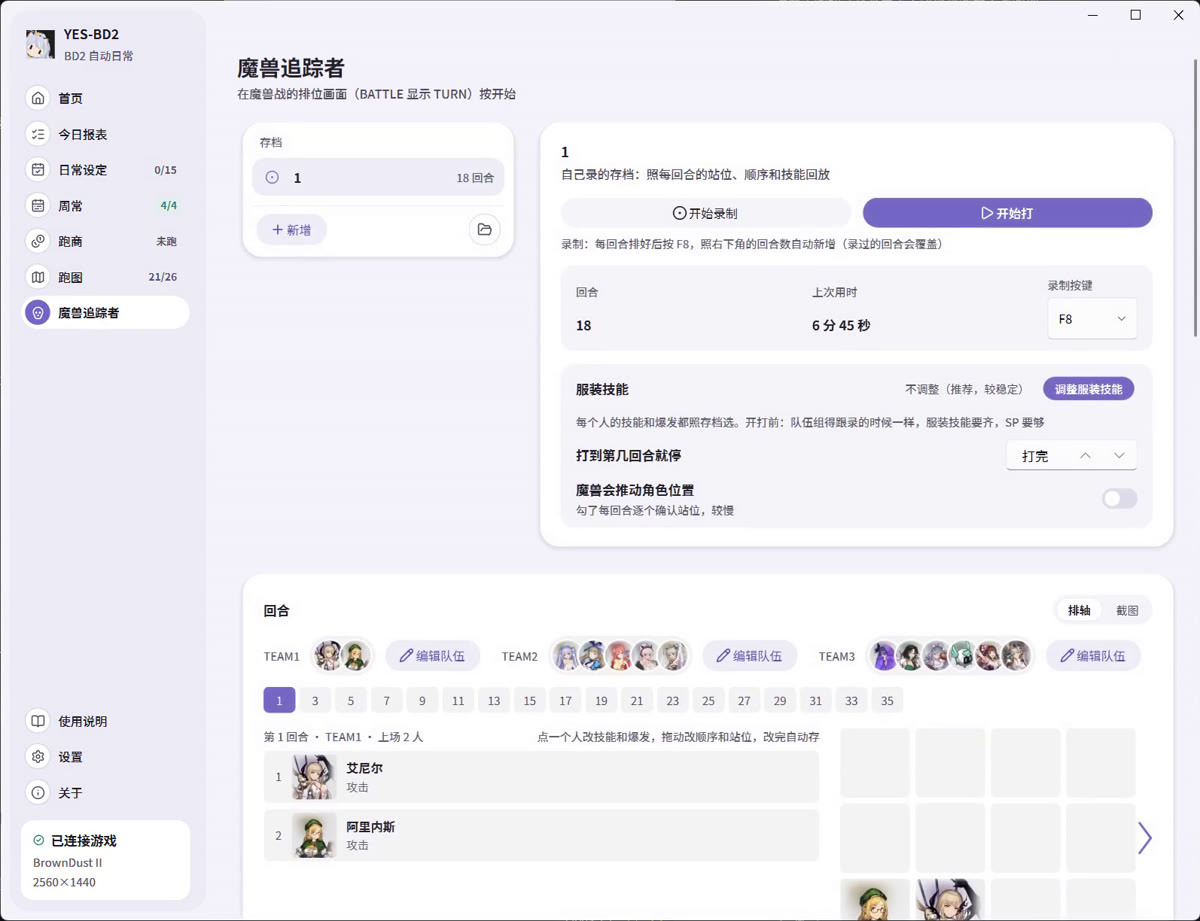
Task: Select turn tab 1
Action: (279, 701)
